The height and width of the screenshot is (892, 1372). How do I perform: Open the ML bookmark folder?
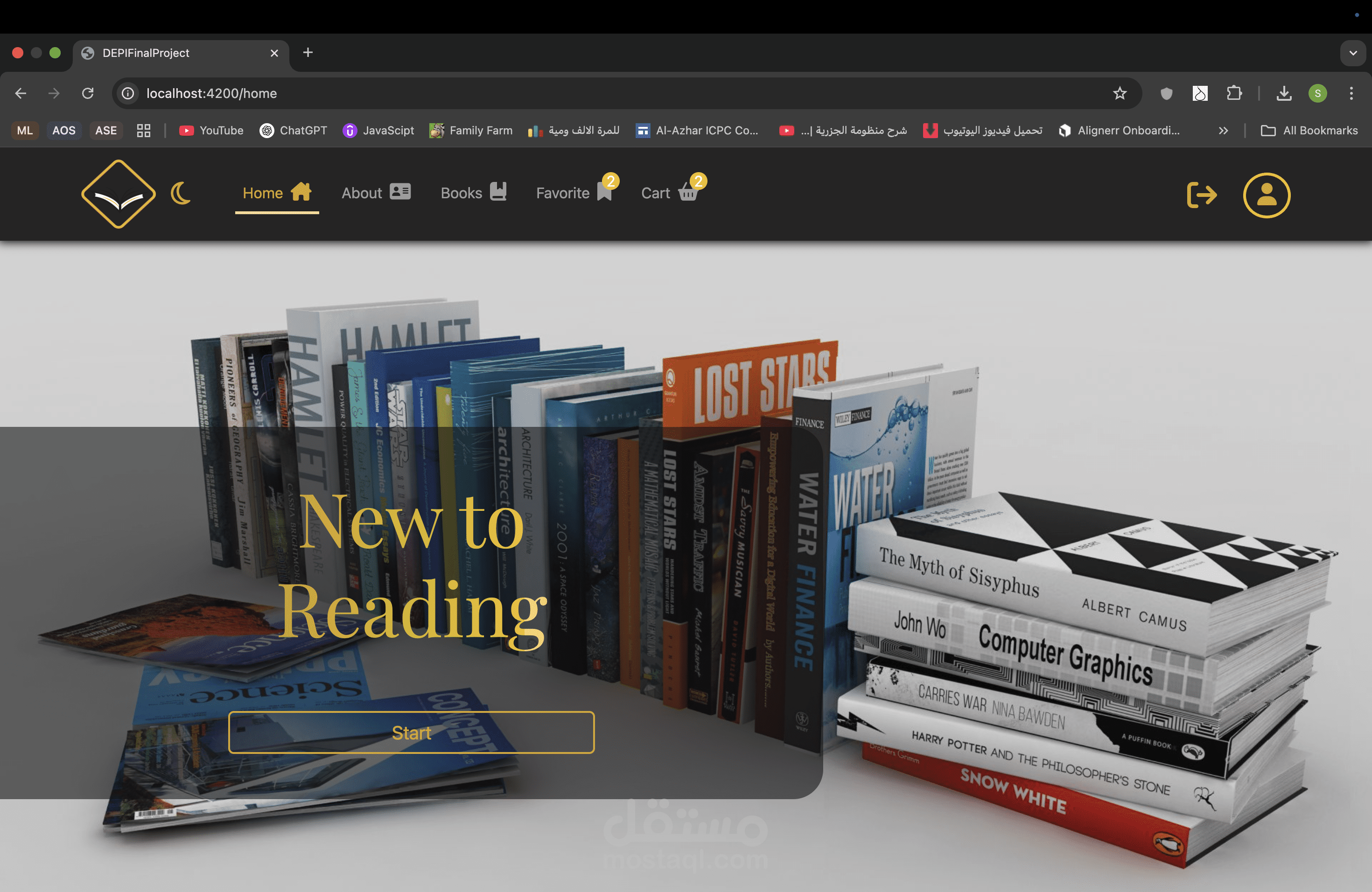tap(25, 130)
